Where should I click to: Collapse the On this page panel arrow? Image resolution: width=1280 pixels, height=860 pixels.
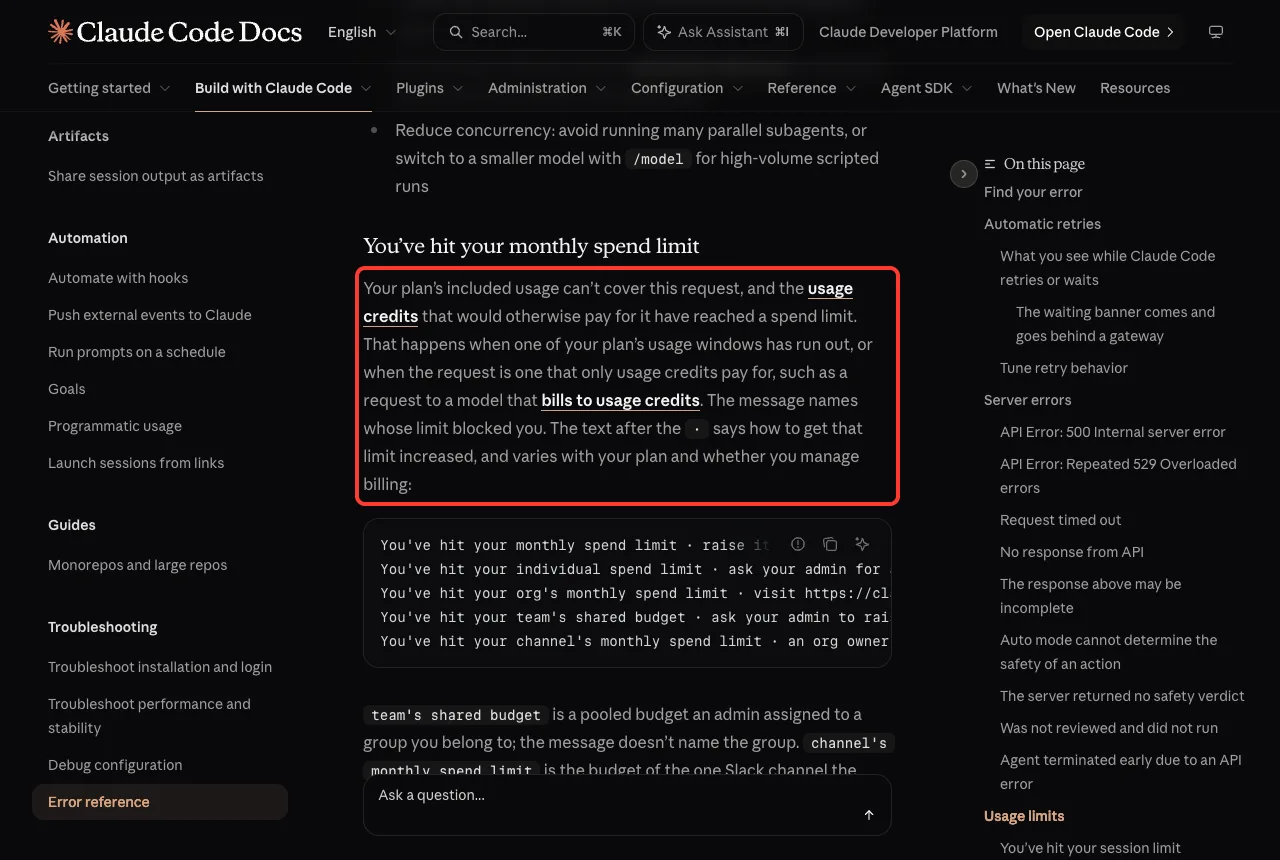(x=963, y=174)
